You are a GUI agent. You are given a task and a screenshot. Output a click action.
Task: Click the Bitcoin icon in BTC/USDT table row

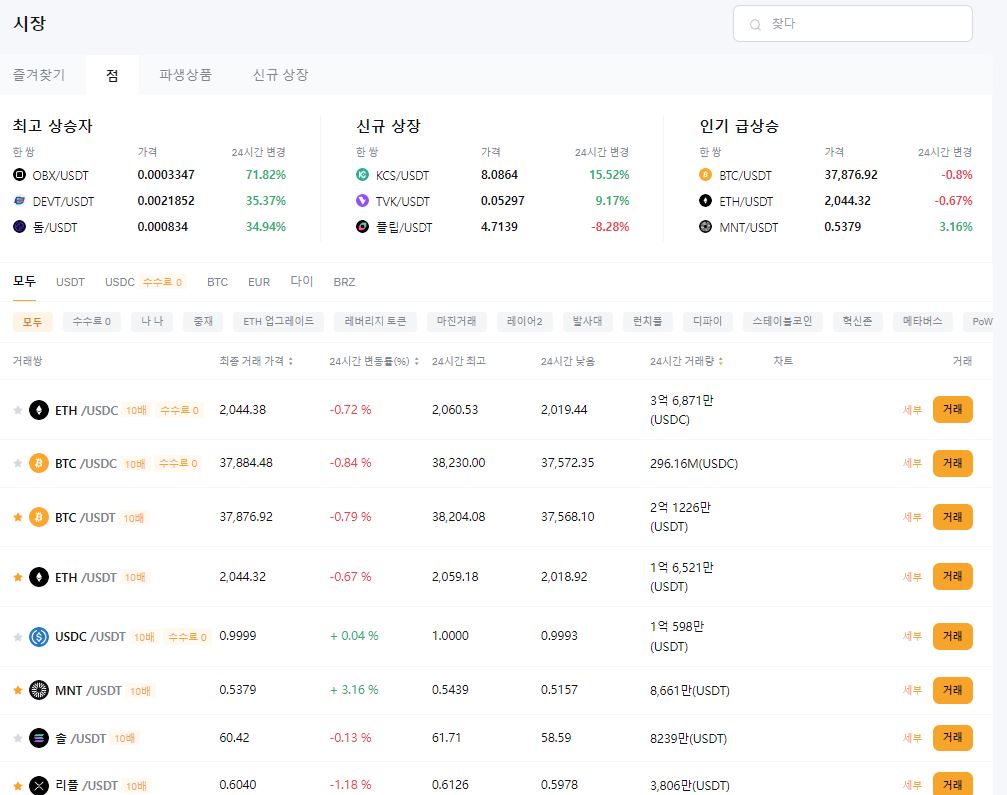point(39,517)
